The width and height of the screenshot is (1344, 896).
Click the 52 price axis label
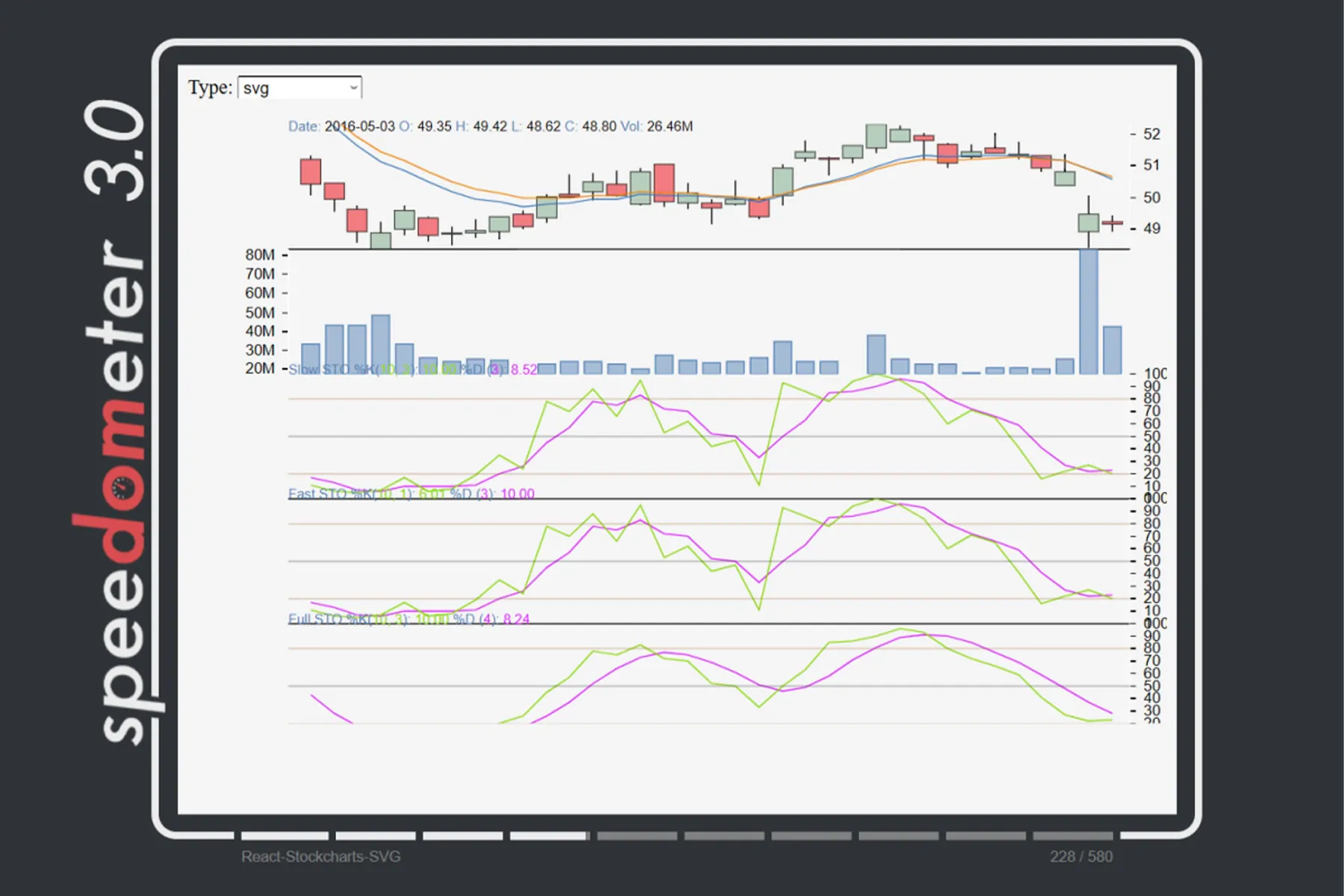[x=1151, y=134]
